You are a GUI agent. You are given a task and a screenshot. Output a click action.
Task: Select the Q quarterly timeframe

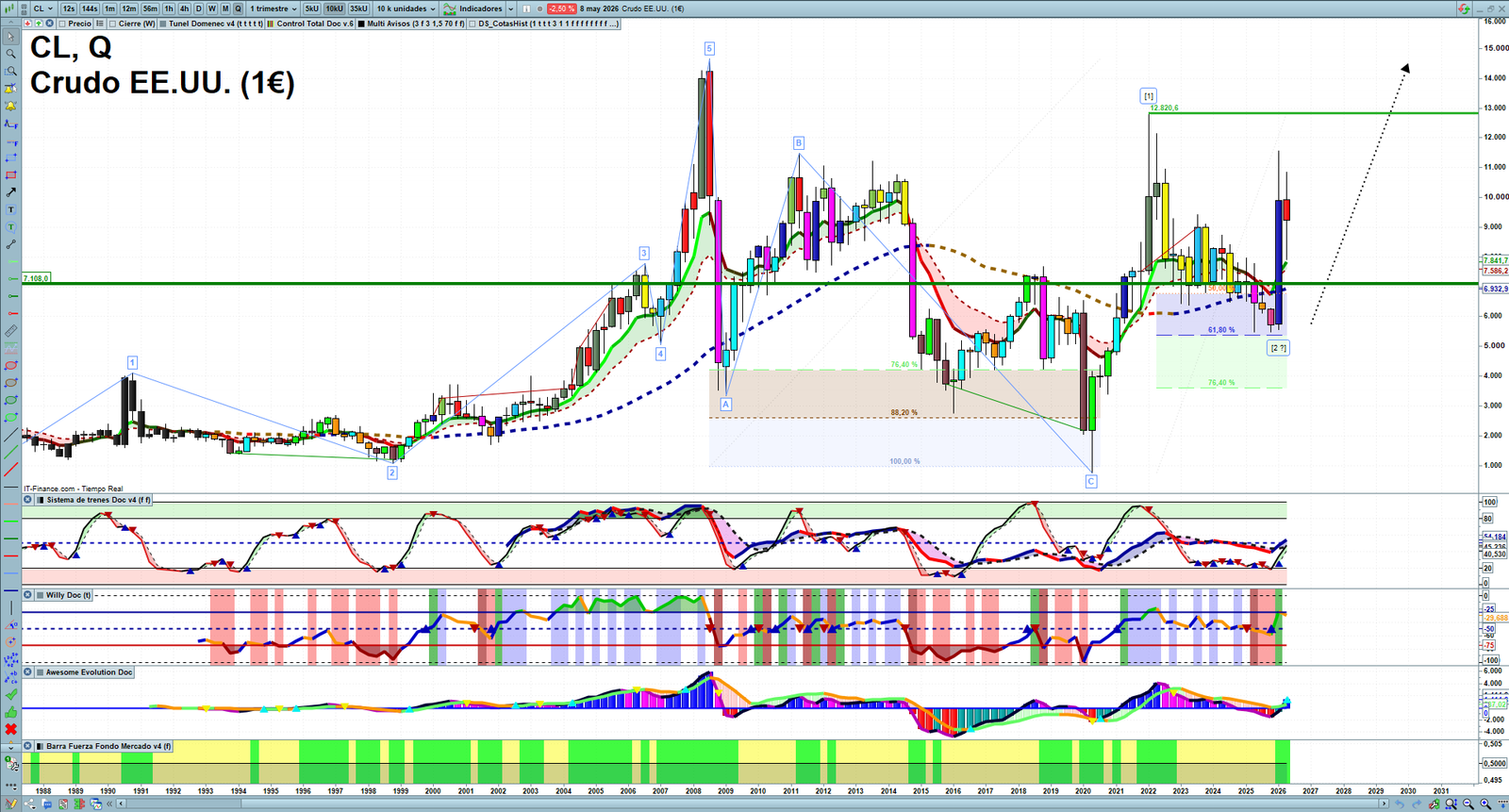[238, 8]
